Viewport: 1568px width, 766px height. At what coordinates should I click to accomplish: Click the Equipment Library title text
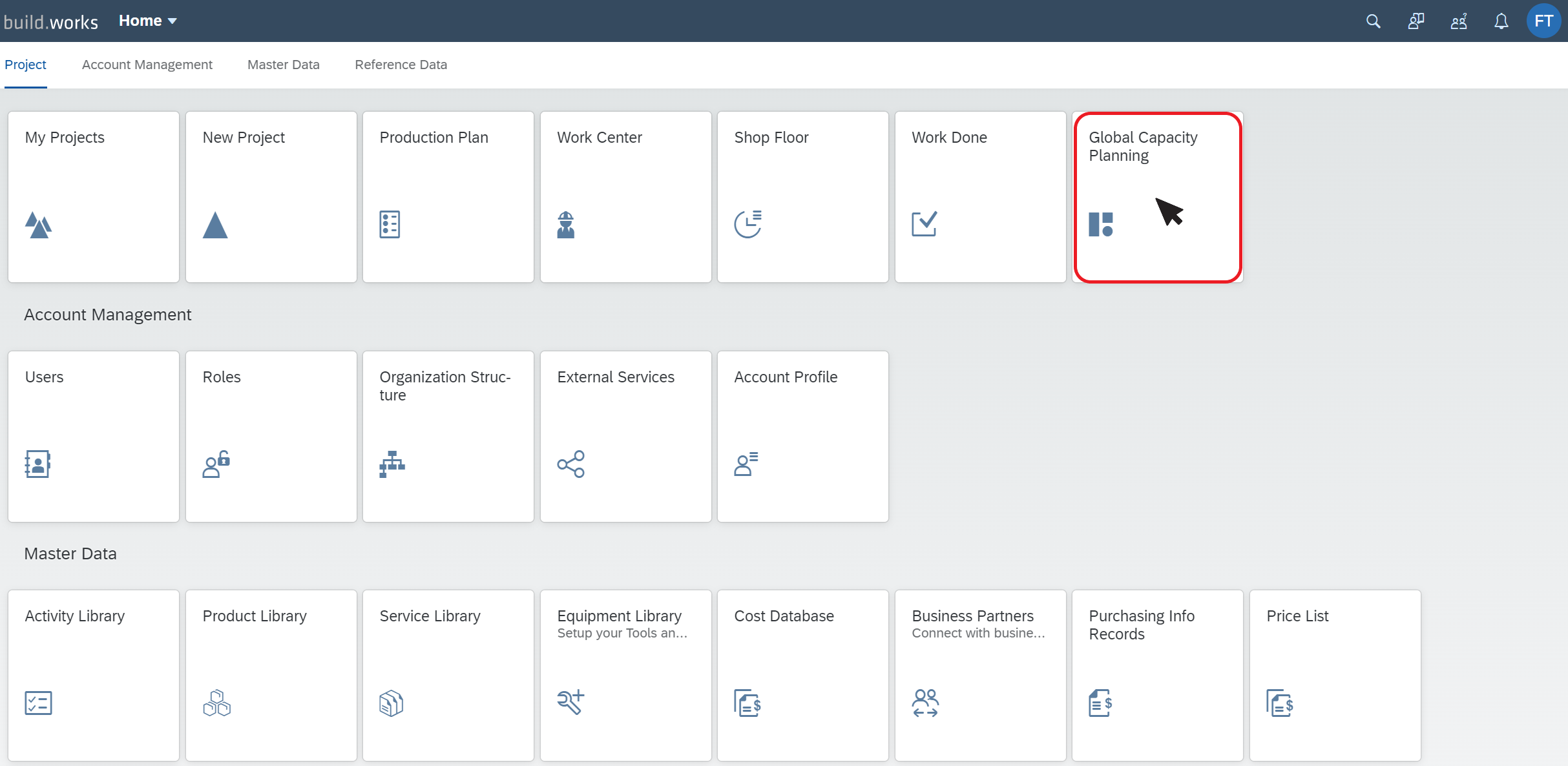pyautogui.click(x=619, y=616)
